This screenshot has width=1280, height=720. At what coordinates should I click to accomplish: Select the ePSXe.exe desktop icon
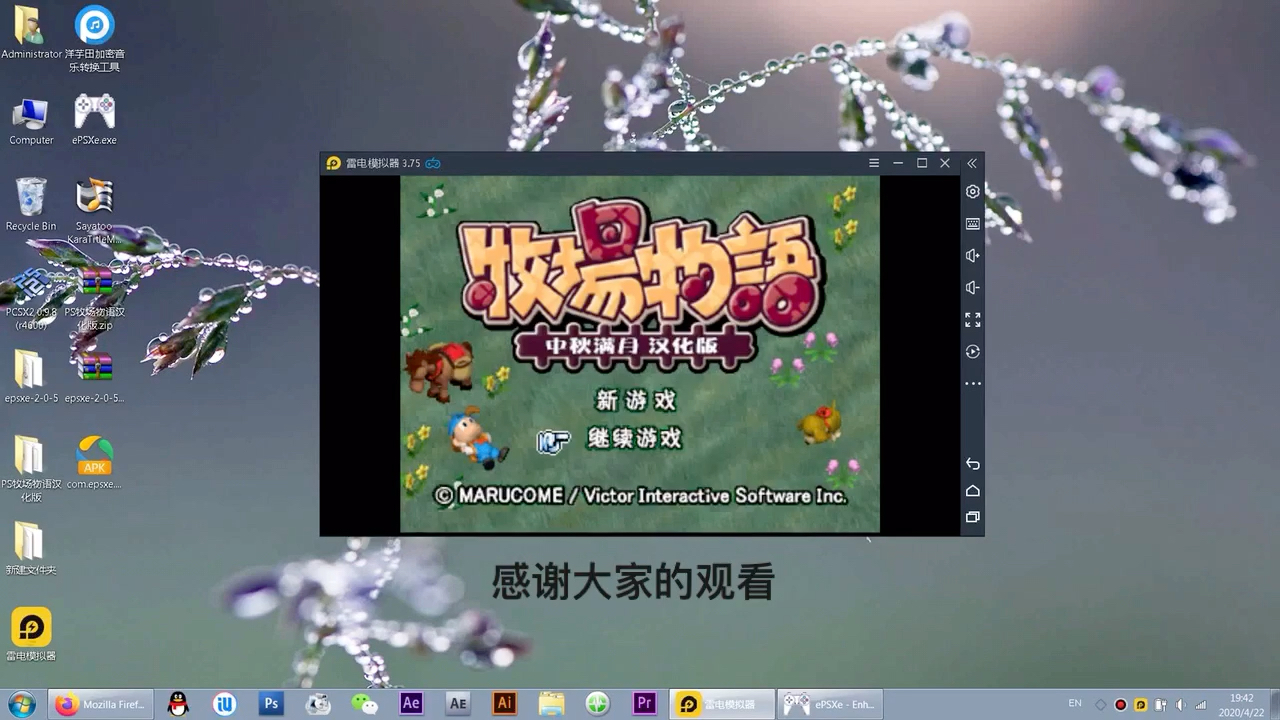click(x=94, y=120)
